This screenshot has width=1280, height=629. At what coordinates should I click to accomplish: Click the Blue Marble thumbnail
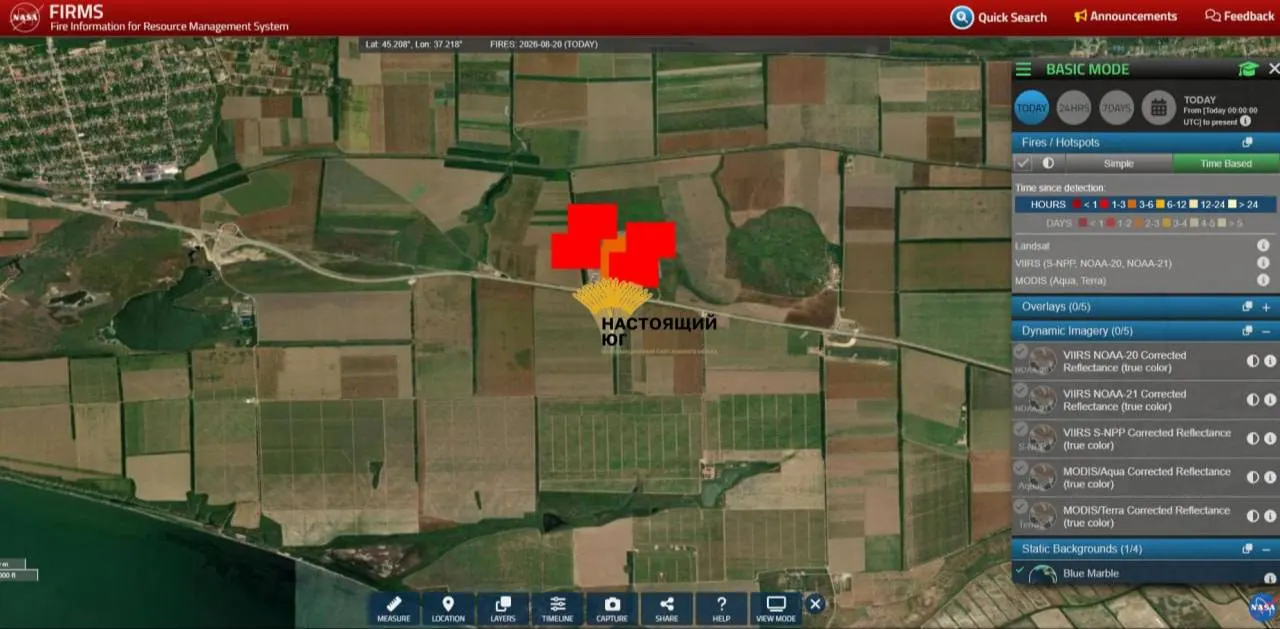[1043, 574]
